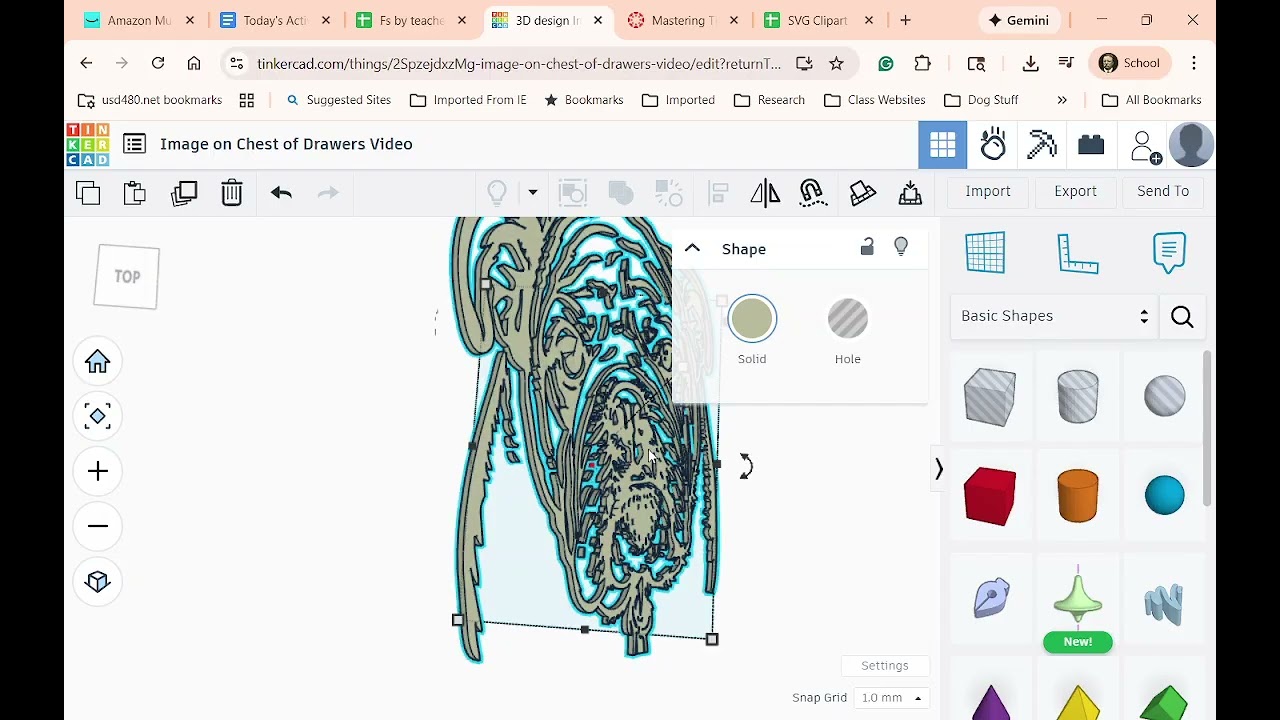
Task: Select the Workplane tool
Action: 985,252
